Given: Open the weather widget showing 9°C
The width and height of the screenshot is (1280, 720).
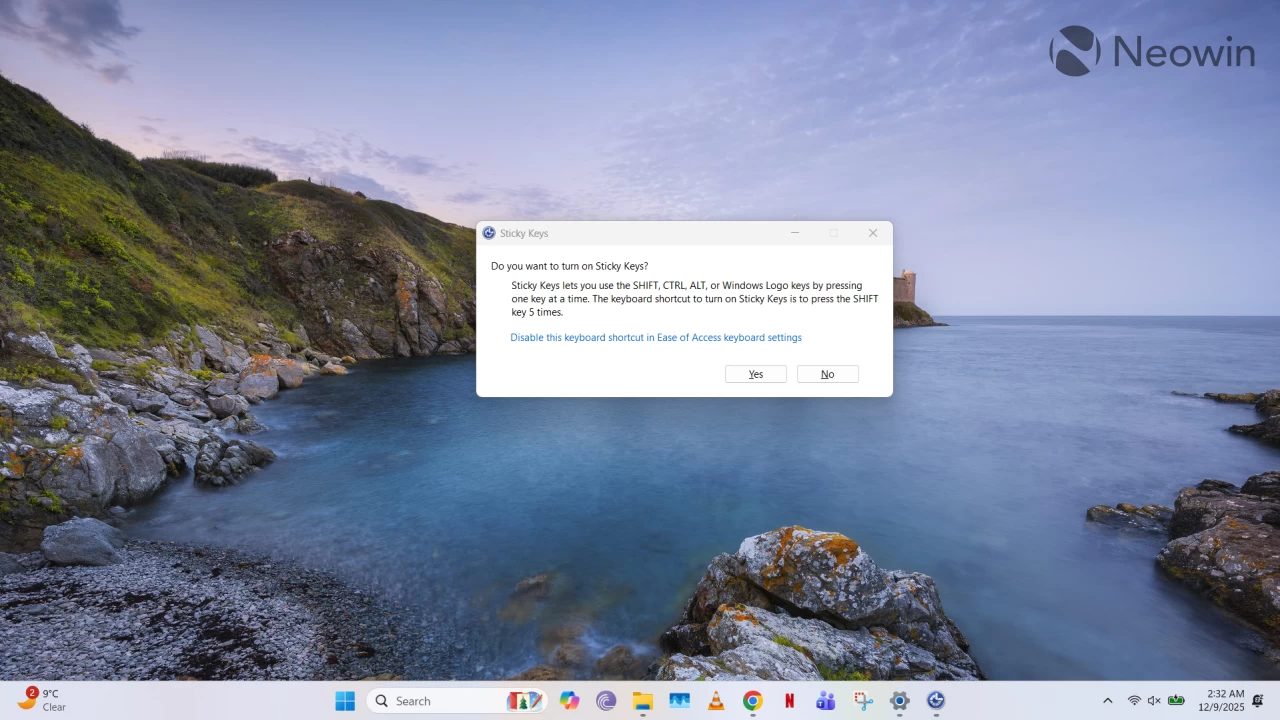Looking at the screenshot, I should (41, 700).
